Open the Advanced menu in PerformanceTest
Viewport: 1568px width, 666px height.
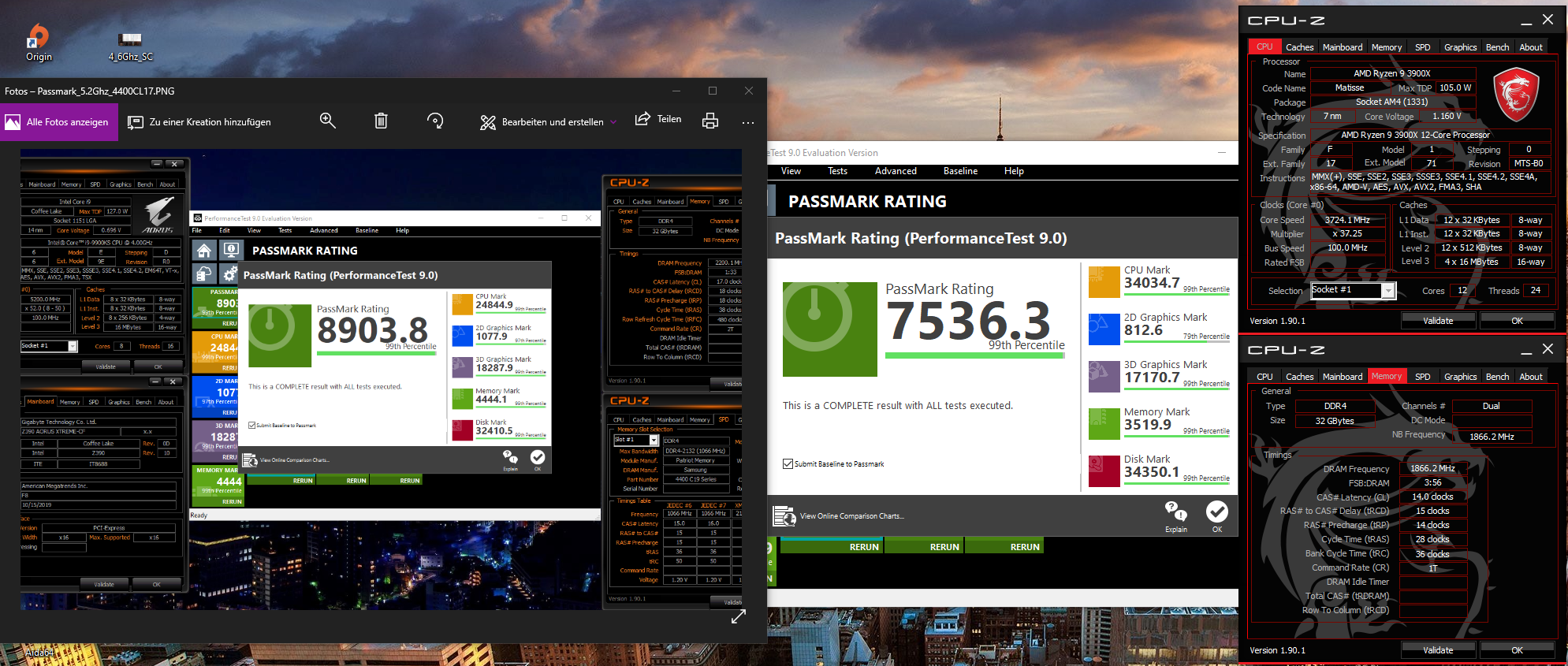coord(896,171)
